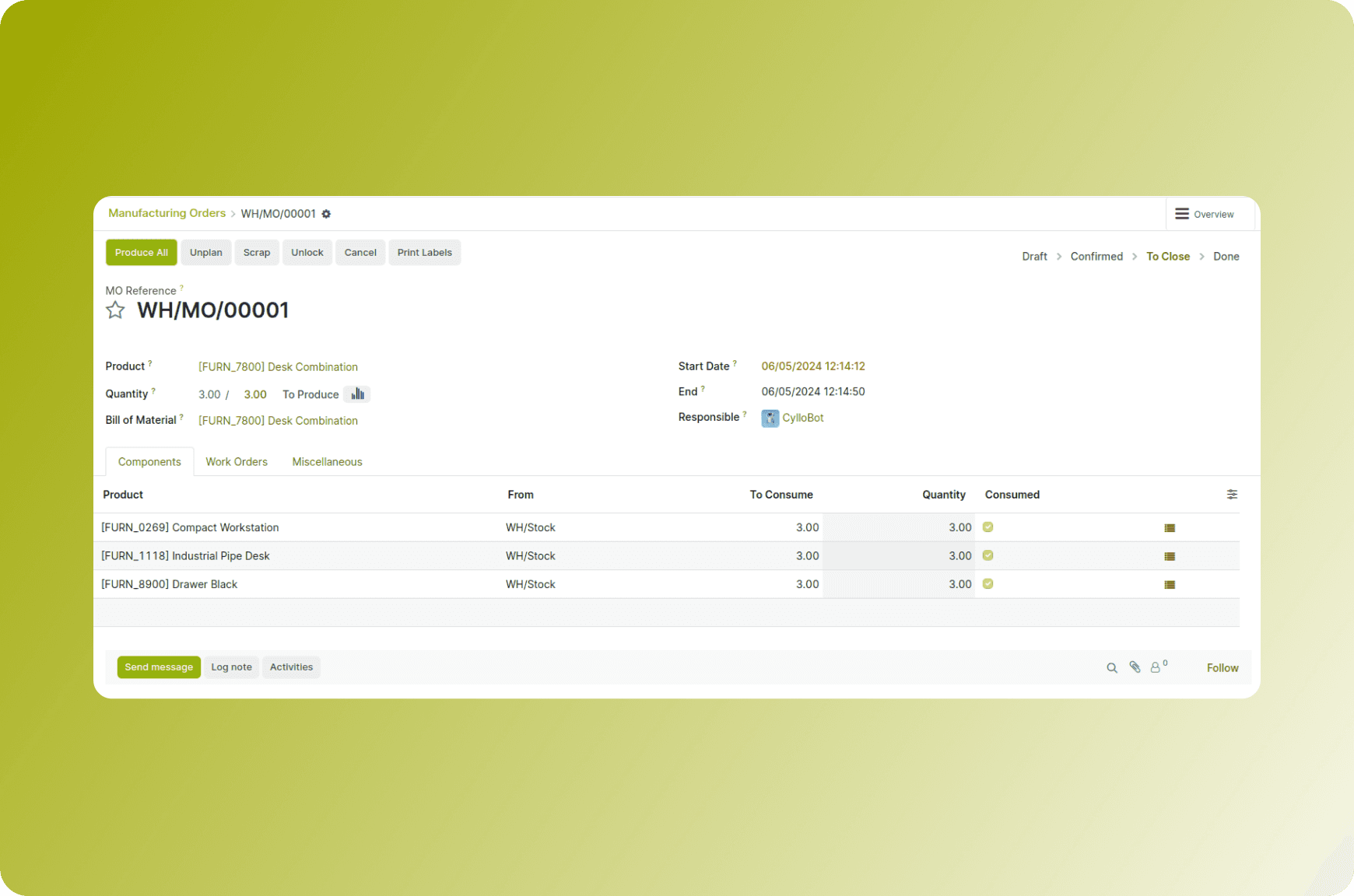Viewport: 1354px width, 896px height.
Task: Open detailed operations for Industrial Pipe Desk row
Action: tap(1170, 556)
